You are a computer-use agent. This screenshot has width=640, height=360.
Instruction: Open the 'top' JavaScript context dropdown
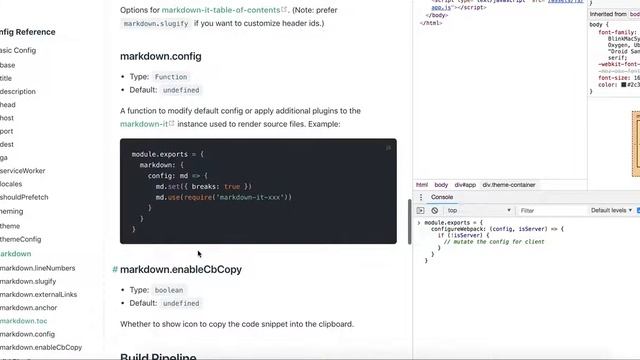(x=479, y=211)
